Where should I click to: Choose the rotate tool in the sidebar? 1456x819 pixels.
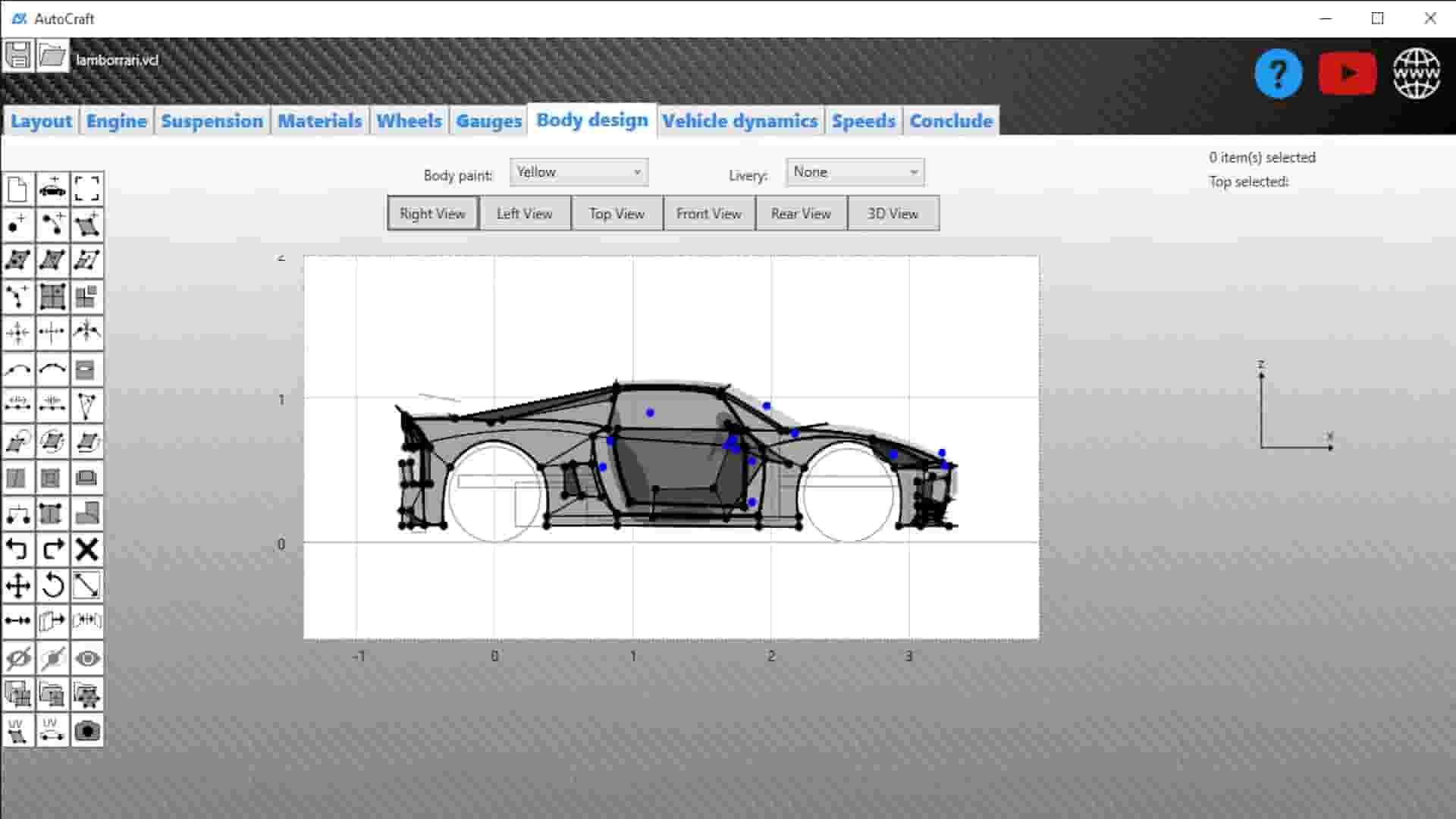(x=52, y=585)
